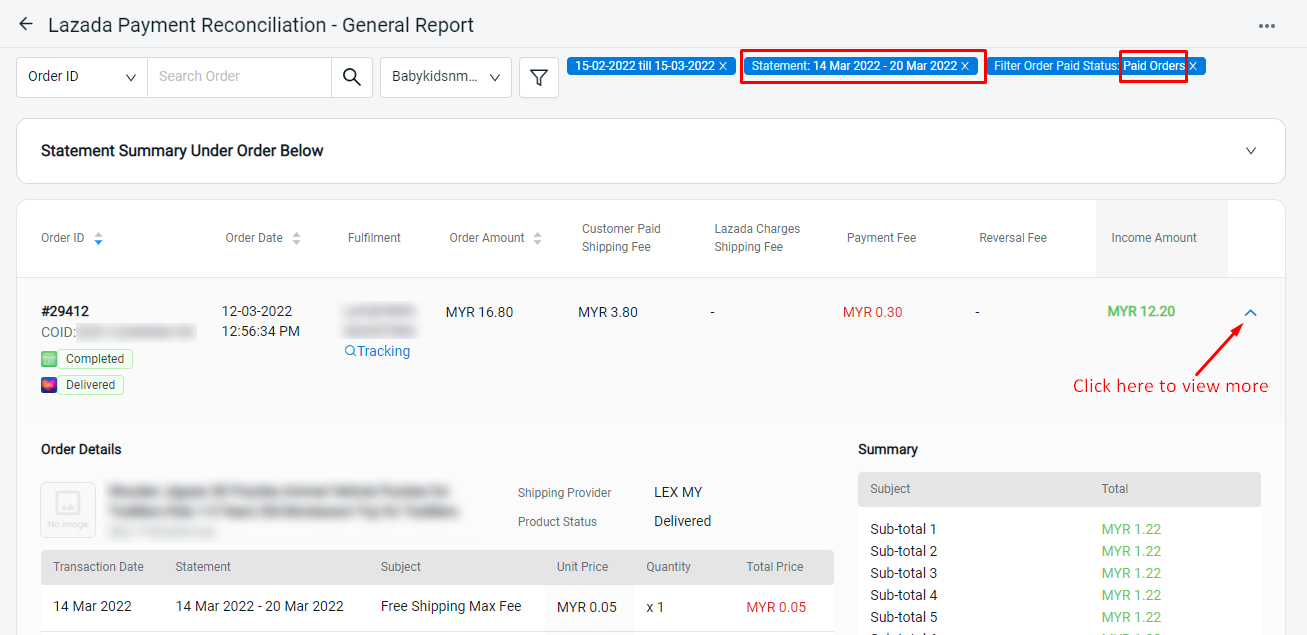Click the icon on the Completed status badge

tap(49, 358)
